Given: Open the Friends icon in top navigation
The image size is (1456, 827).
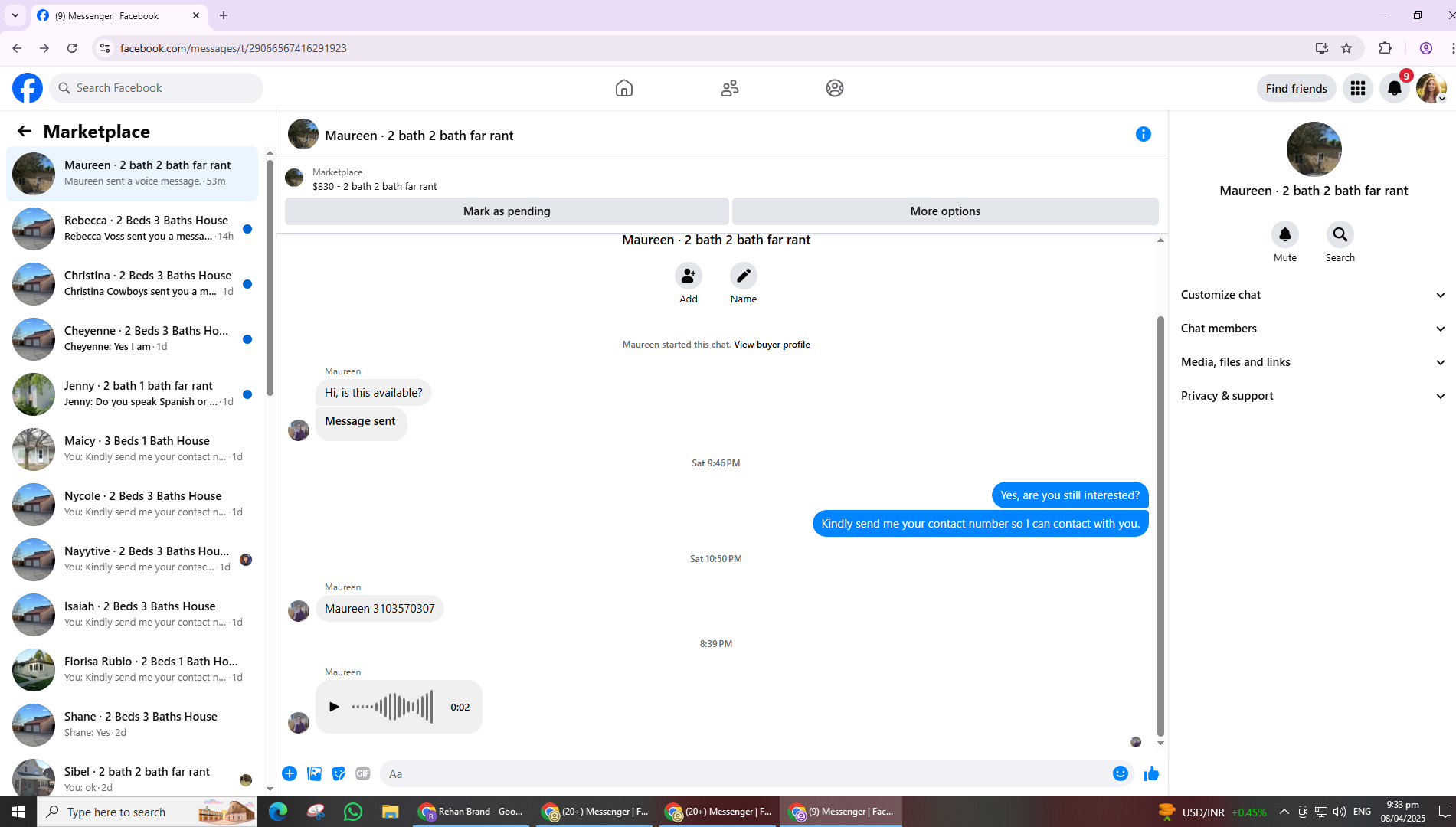Looking at the screenshot, I should point(730,88).
